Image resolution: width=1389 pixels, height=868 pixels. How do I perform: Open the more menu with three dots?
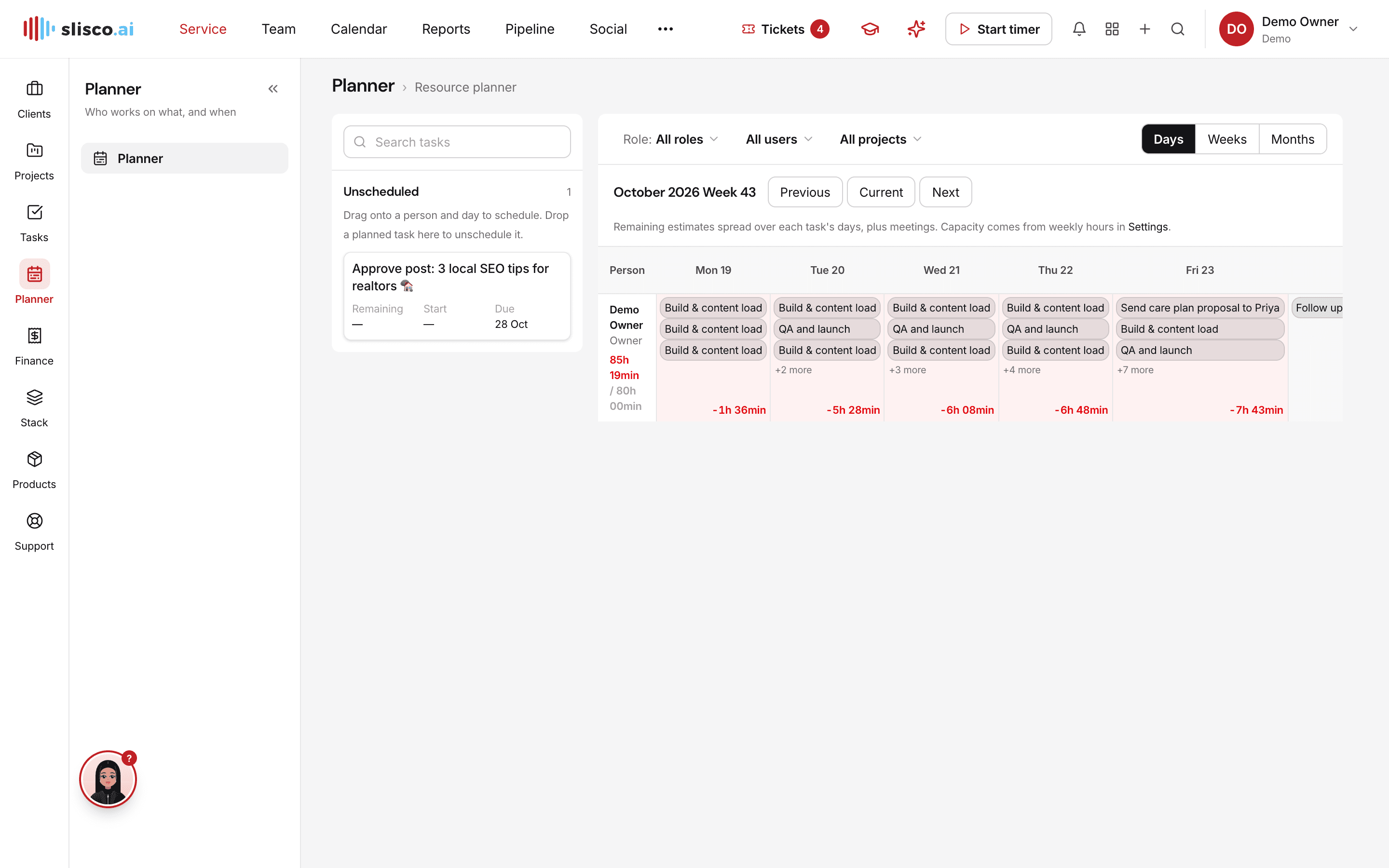[x=665, y=29]
